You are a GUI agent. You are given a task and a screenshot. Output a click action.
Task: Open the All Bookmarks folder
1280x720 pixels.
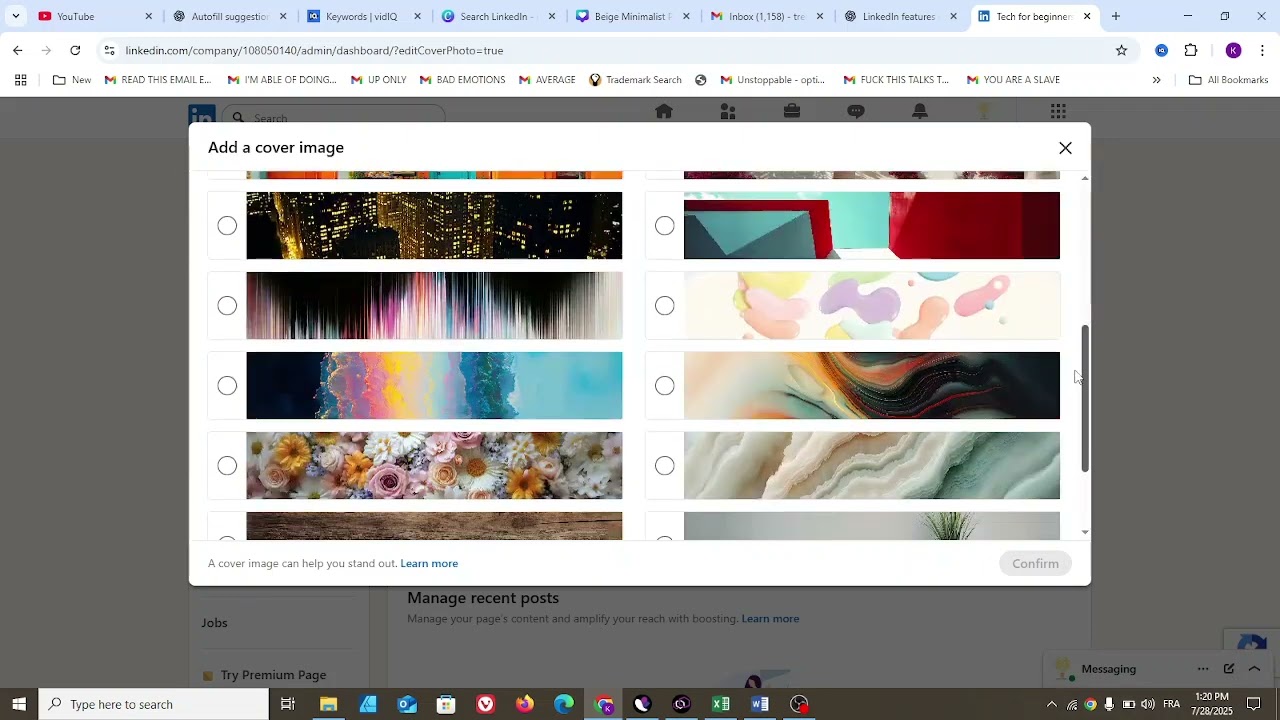[x=1228, y=80]
